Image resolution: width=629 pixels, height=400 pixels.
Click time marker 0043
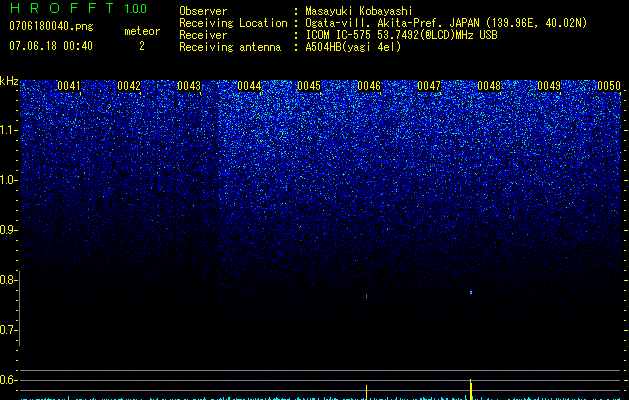[189, 86]
